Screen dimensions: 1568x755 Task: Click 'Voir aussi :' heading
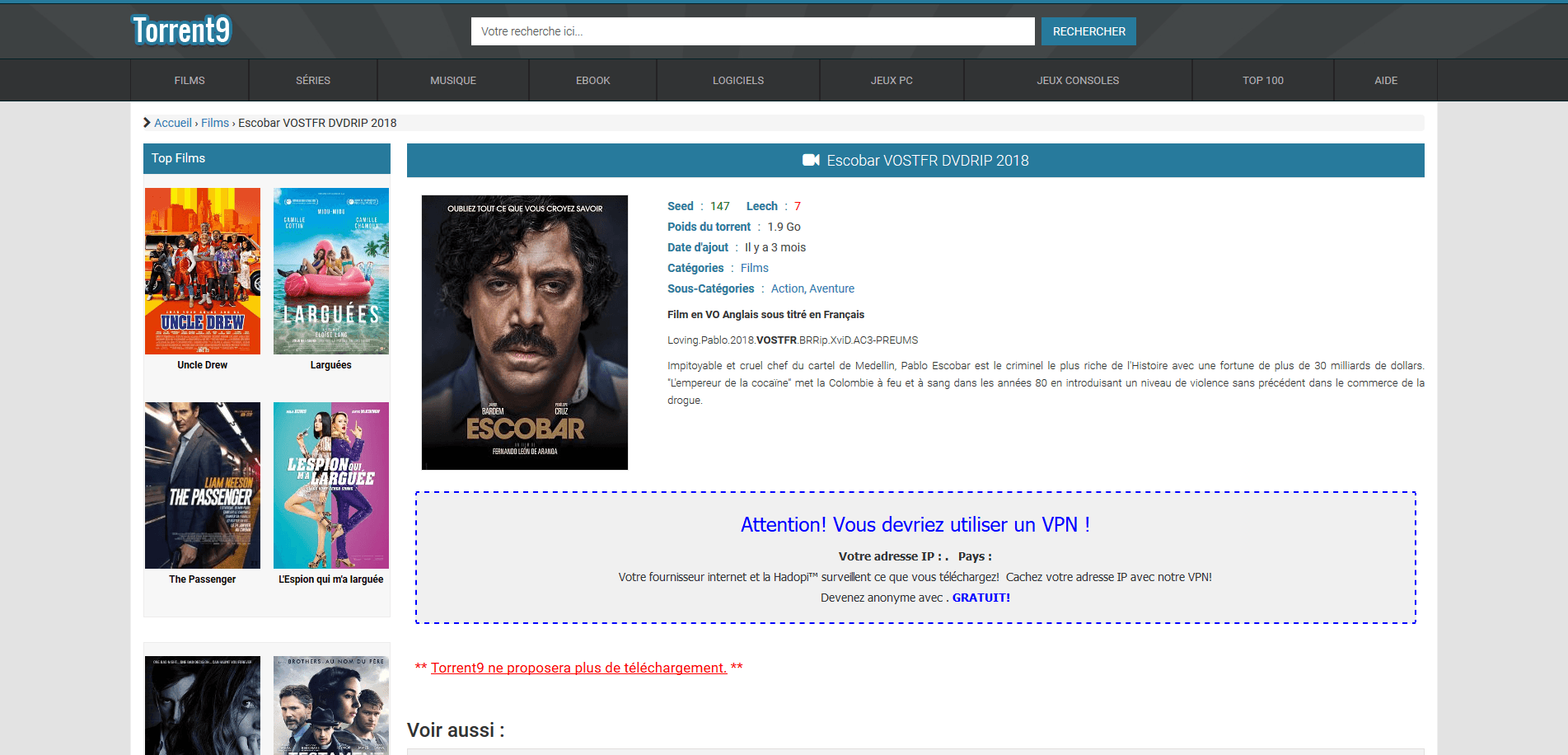click(456, 730)
